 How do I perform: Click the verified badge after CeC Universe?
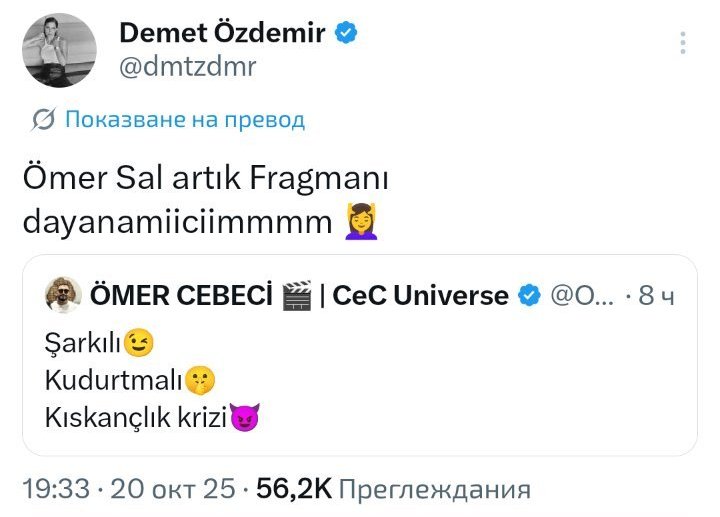point(530,296)
